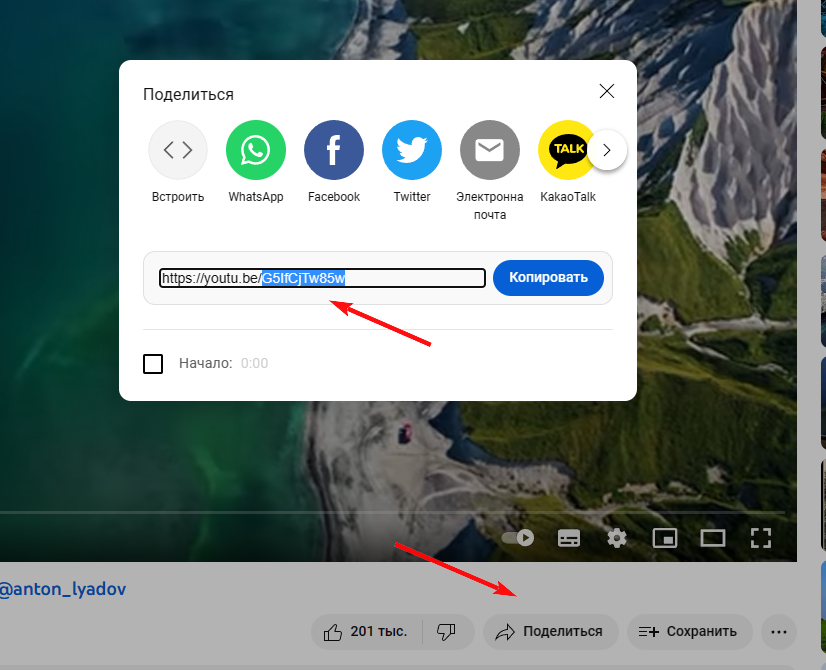Image resolution: width=826 pixels, height=670 pixels.
Task: Dislike the video with thumbs-down
Action: click(x=447, y=632)
